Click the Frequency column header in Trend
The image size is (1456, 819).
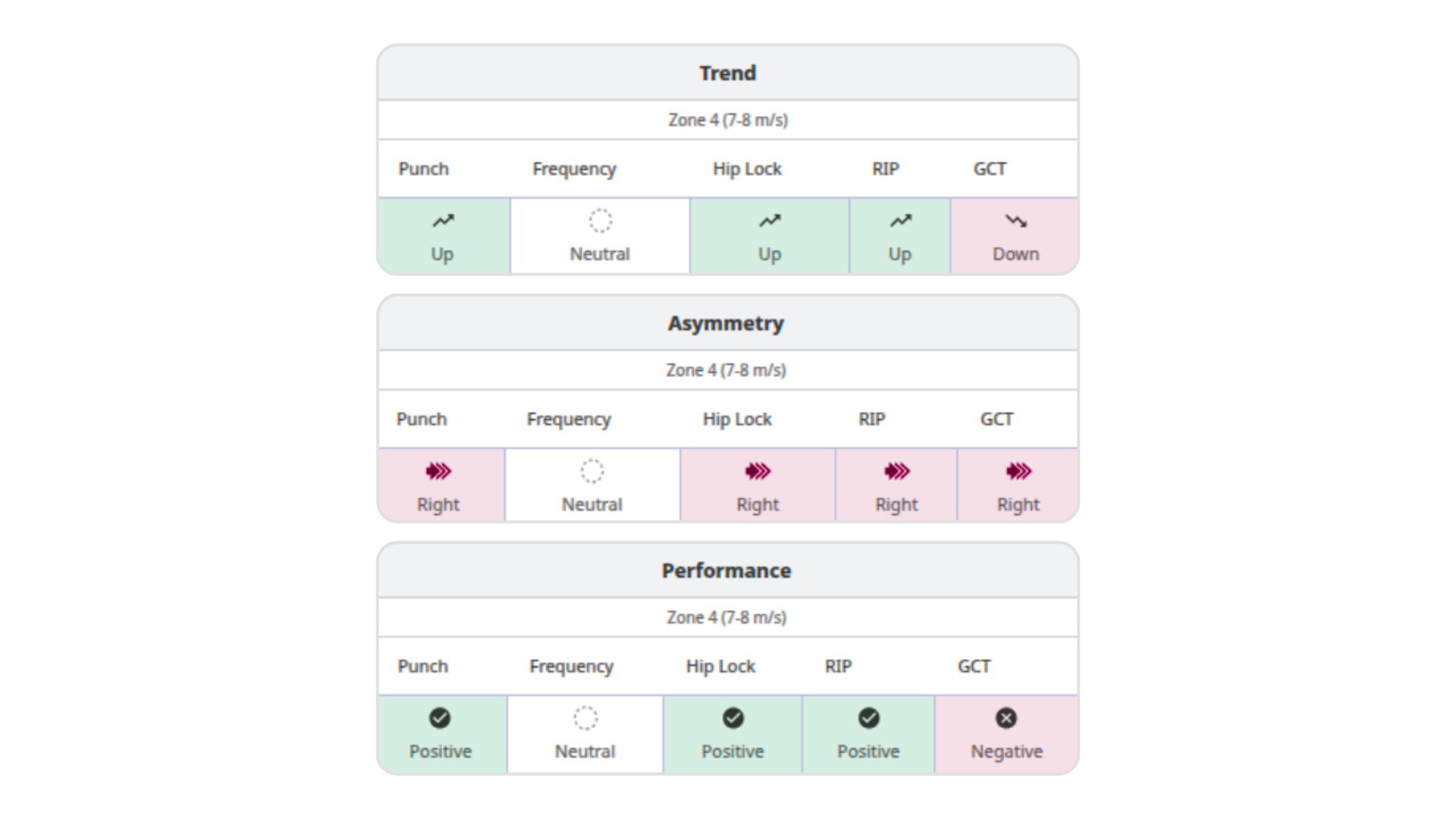click(574, 169)
